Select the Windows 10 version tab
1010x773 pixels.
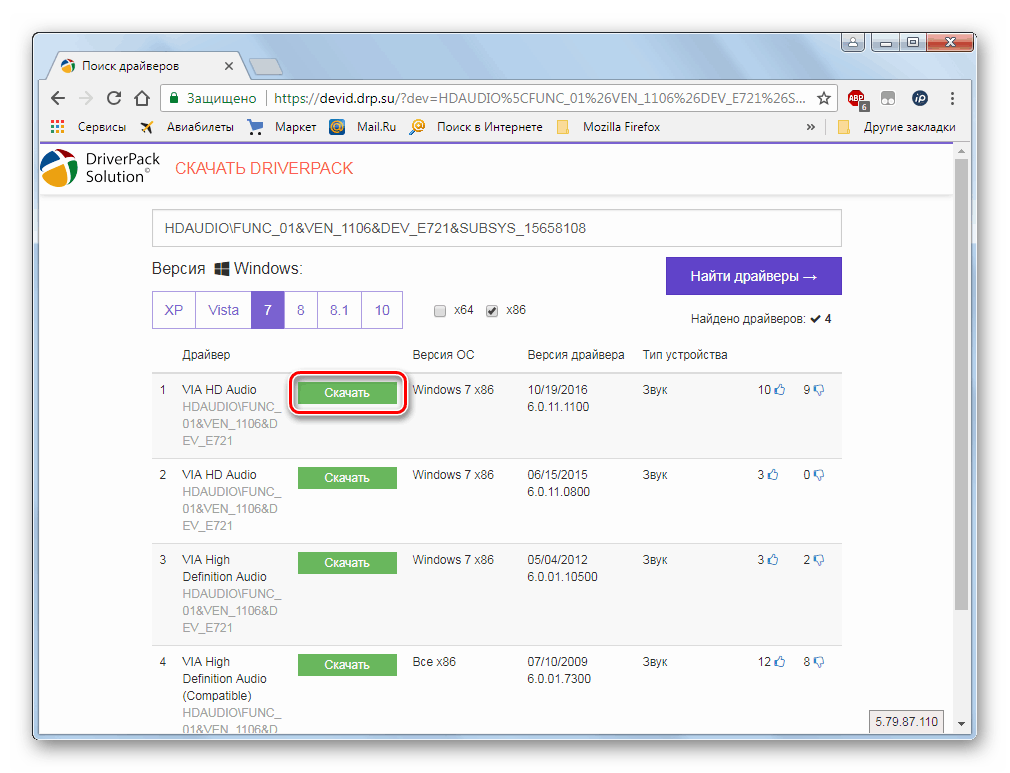[383, 310]
